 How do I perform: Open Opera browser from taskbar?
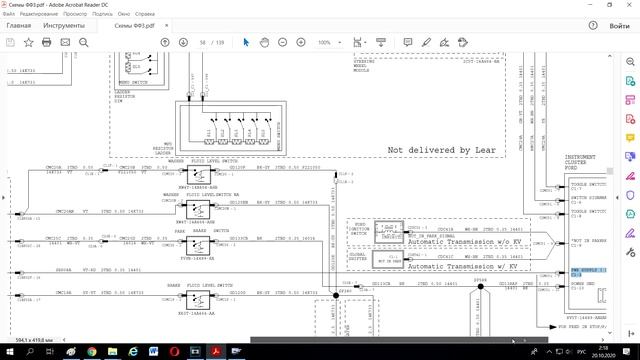174,351
